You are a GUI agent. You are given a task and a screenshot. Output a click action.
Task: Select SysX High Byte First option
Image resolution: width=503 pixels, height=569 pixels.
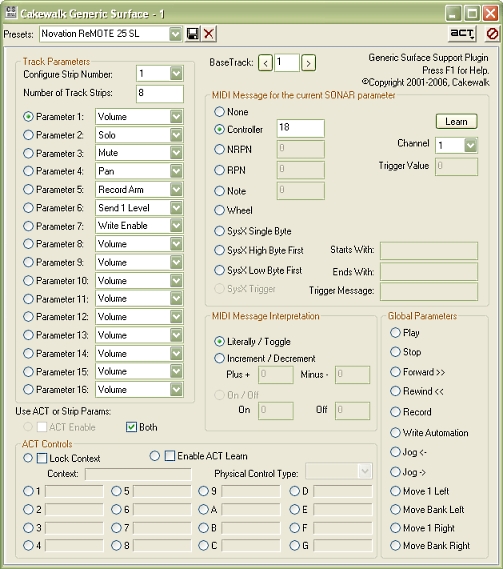[219, 250]
